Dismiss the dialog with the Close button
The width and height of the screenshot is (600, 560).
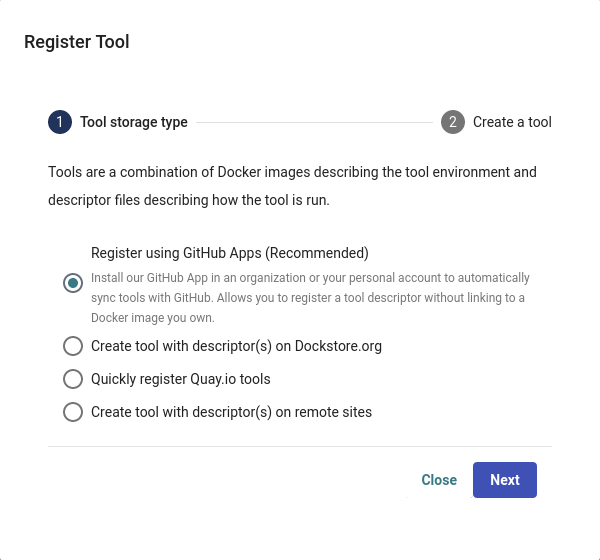tap(439, 480)
